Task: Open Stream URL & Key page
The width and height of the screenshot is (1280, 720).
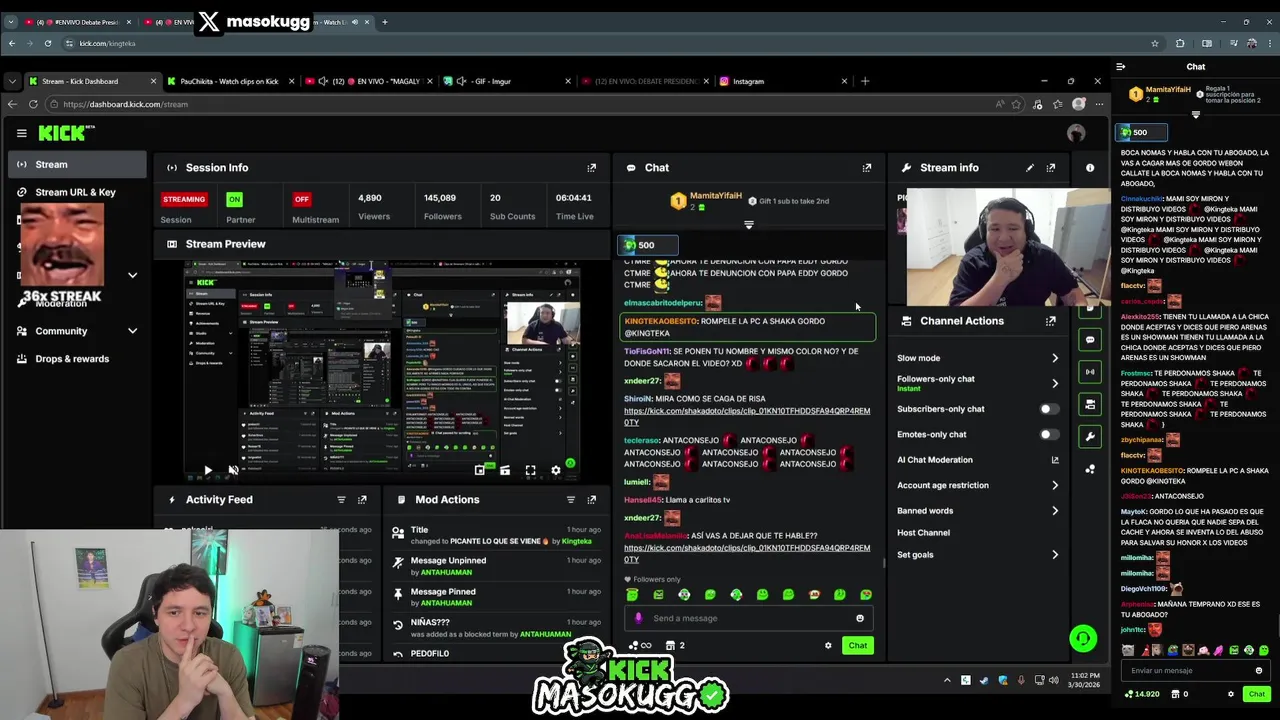Action: pos(77,192)
